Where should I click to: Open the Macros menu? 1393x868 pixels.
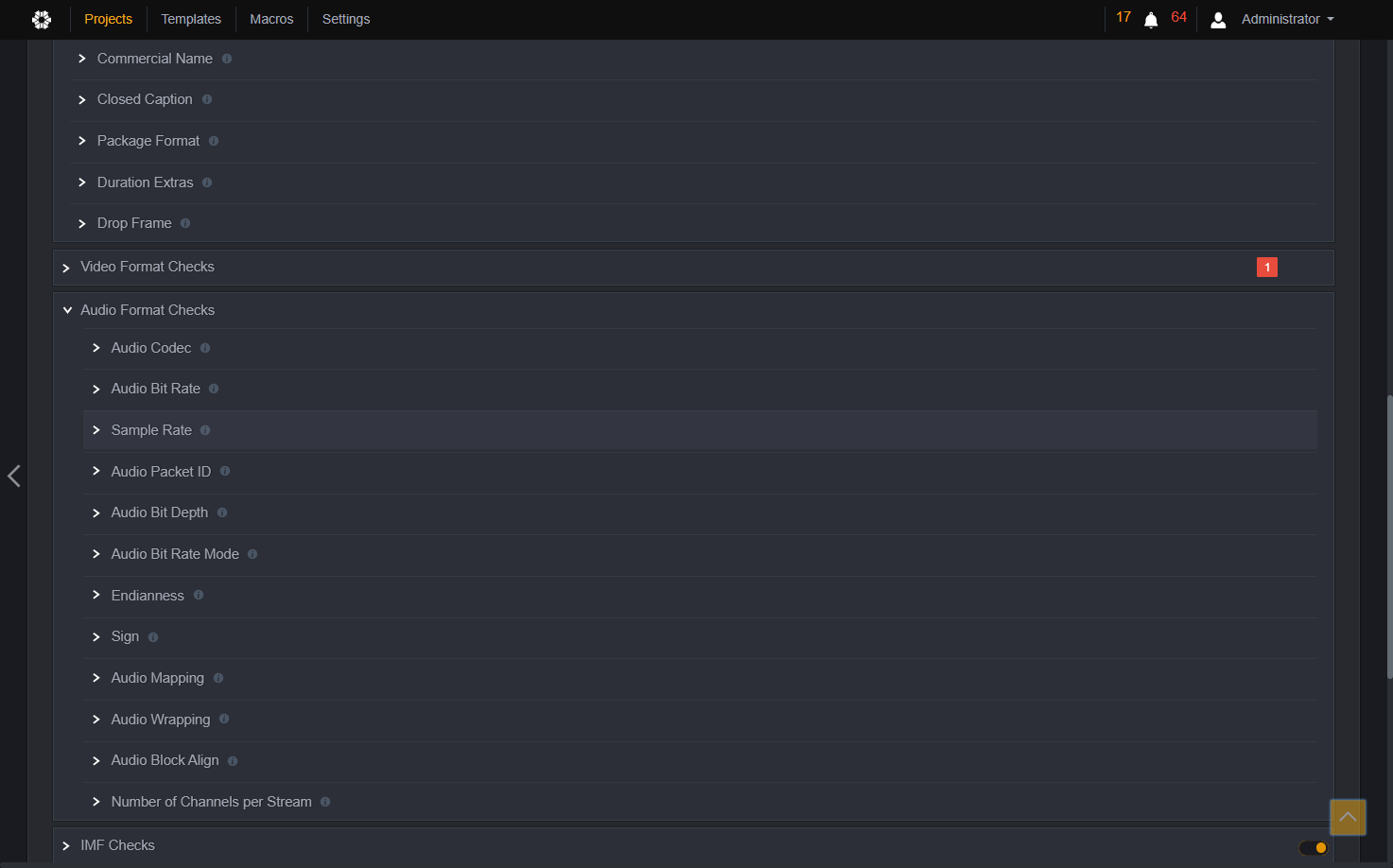(271, 19)
